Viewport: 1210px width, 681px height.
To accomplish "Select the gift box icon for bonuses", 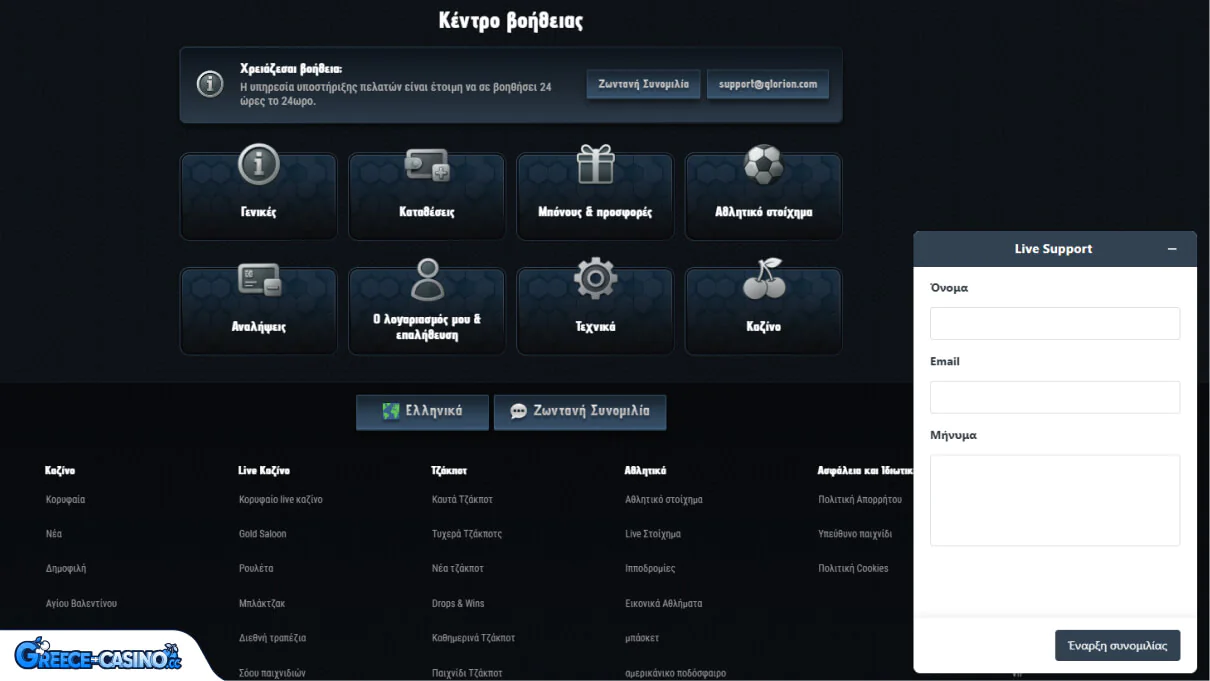I will coord(595,165).
